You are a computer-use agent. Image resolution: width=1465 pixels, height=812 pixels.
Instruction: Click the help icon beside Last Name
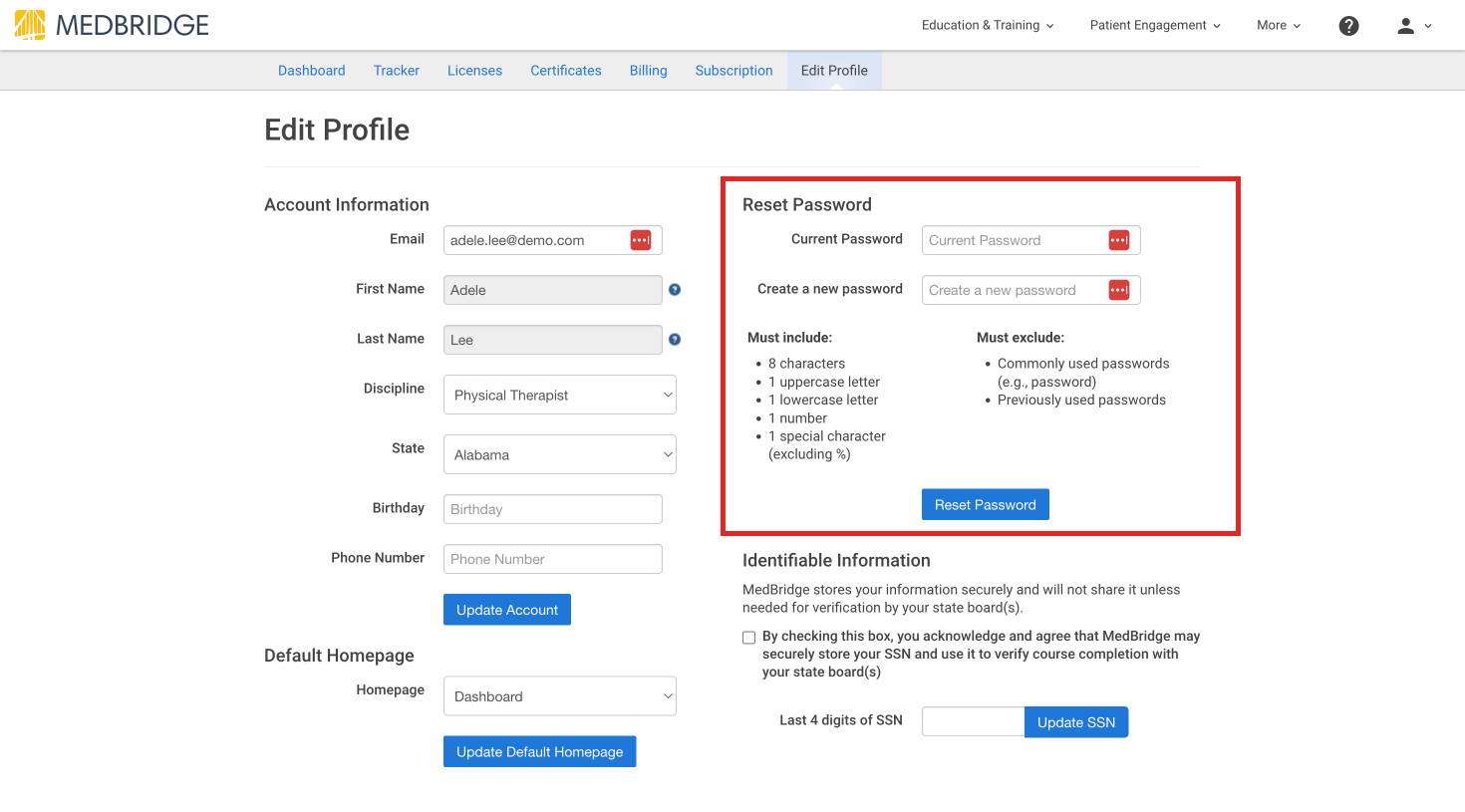[x=675, y=339]
